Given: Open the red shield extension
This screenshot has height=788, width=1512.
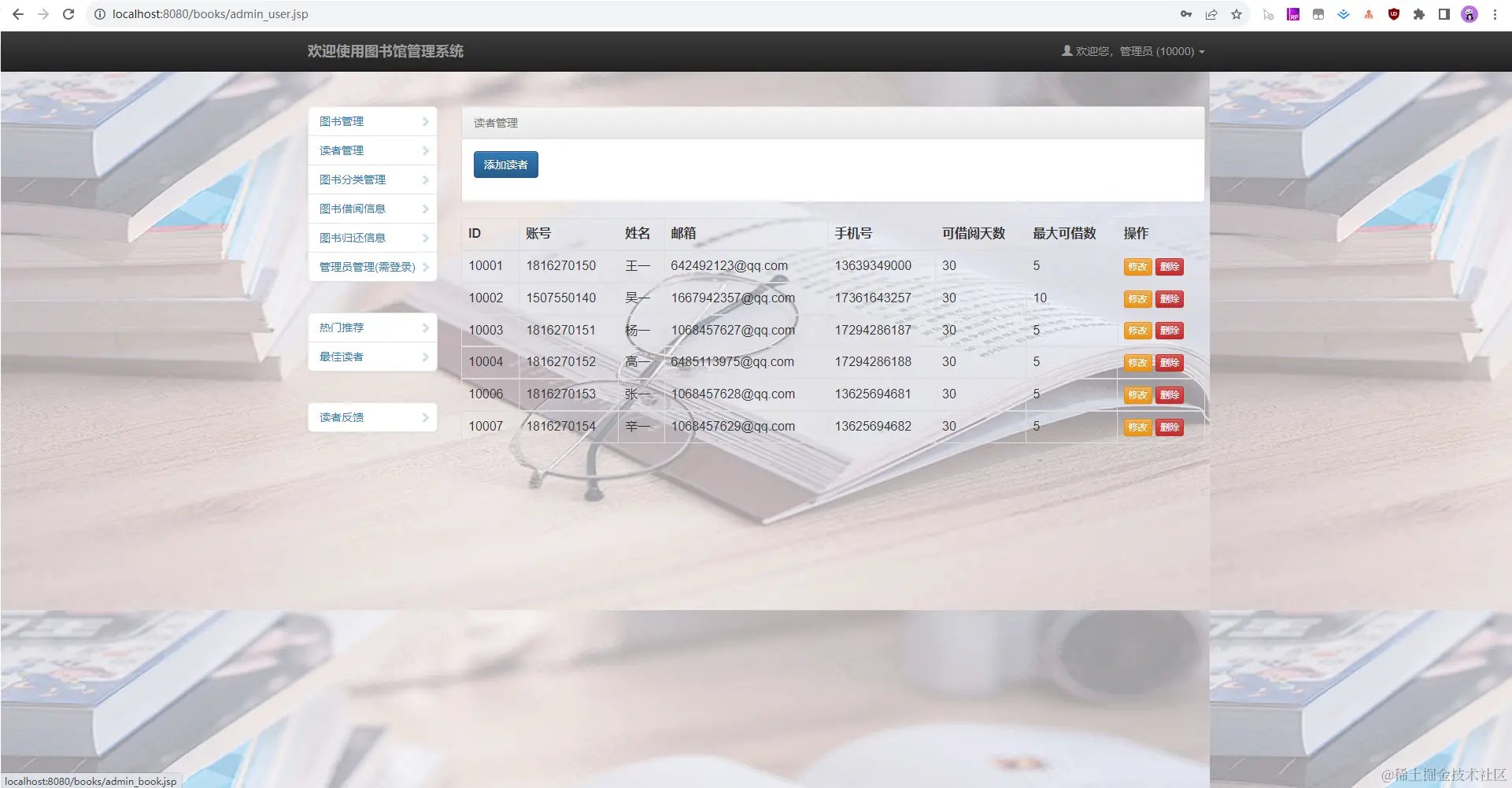Looking at the screenshot, I should point(1394,14).
